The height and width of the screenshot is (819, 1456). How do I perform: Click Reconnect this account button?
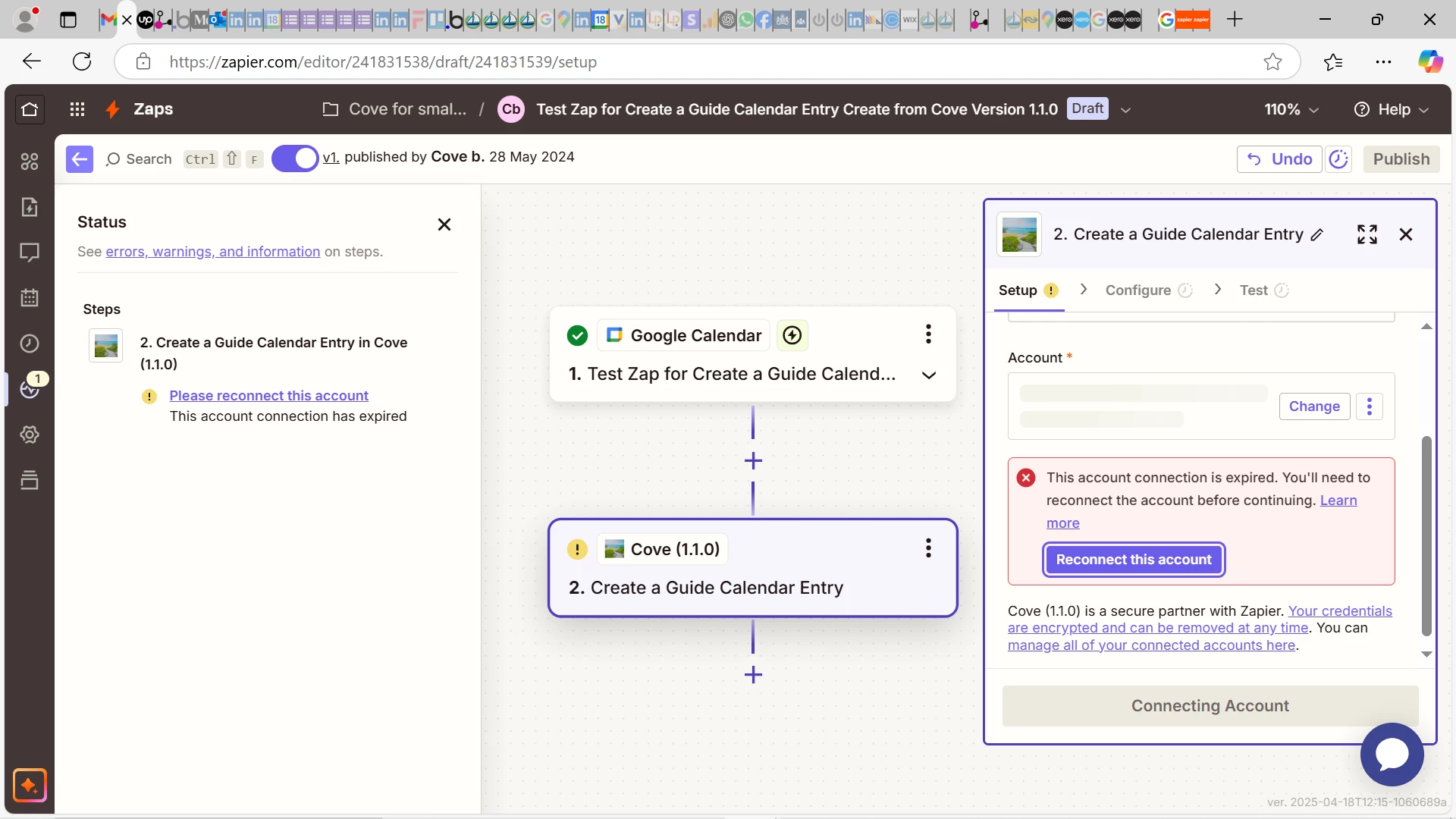pyautogui.click(x=1134, y=560)
